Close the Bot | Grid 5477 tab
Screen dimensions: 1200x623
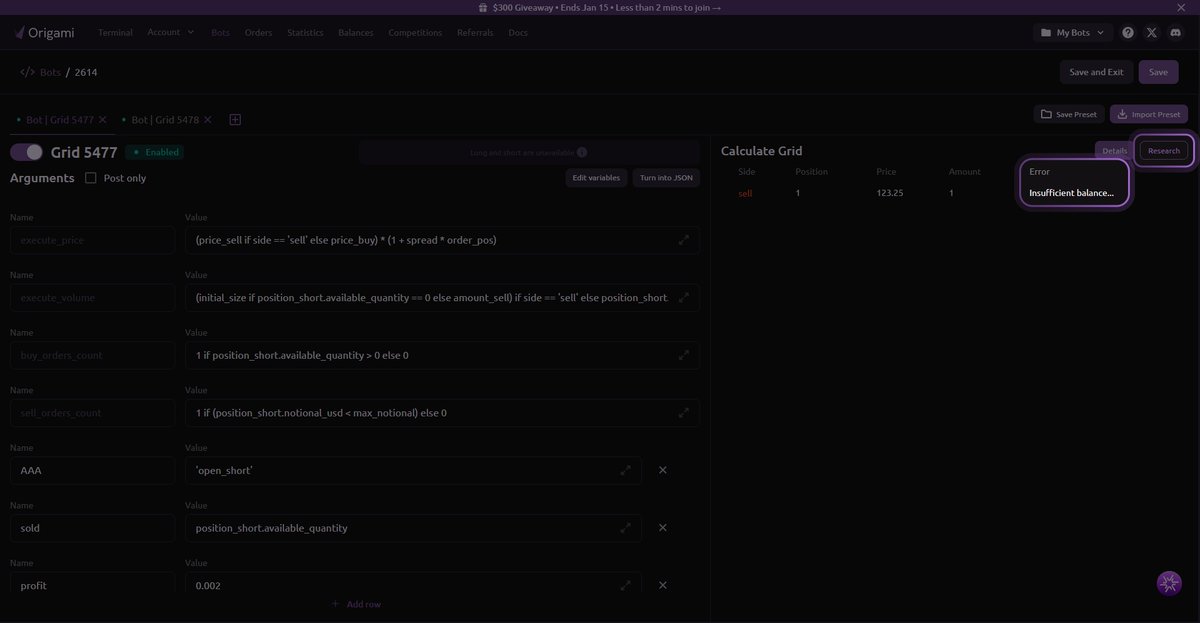(x=102, y=119)
